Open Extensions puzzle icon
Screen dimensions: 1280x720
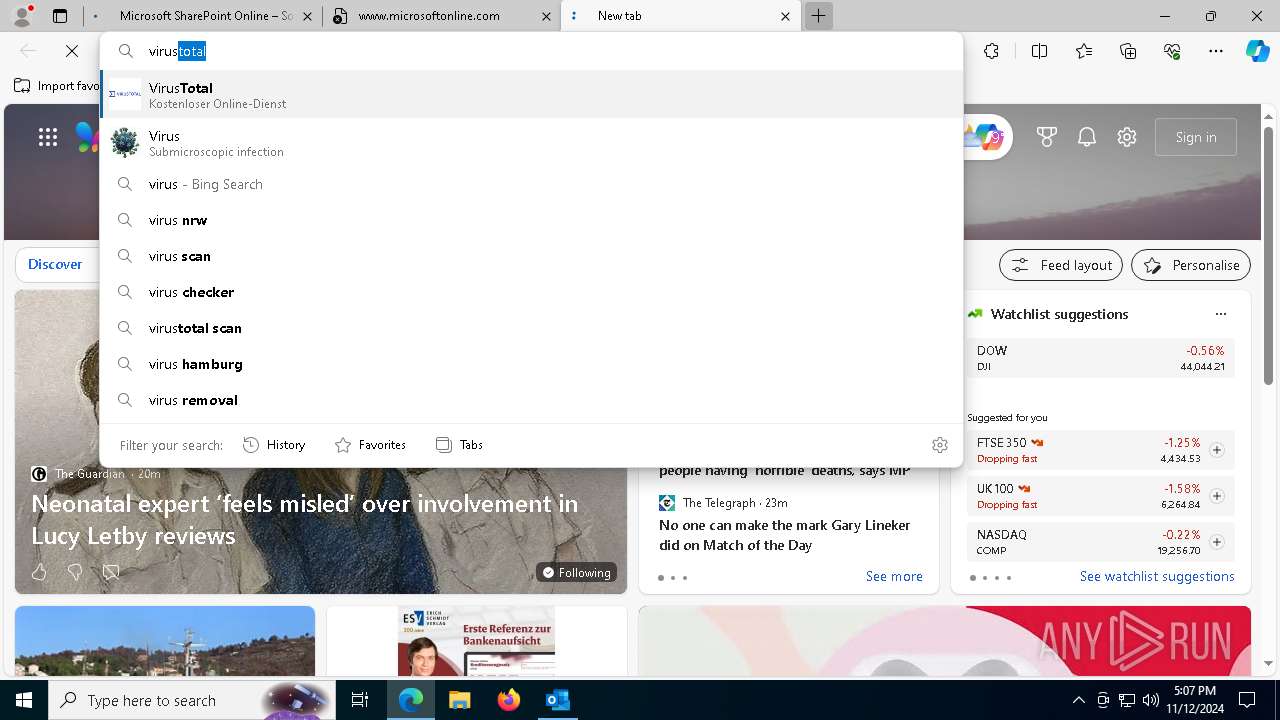pyautogui.click(x=991, y=51)
